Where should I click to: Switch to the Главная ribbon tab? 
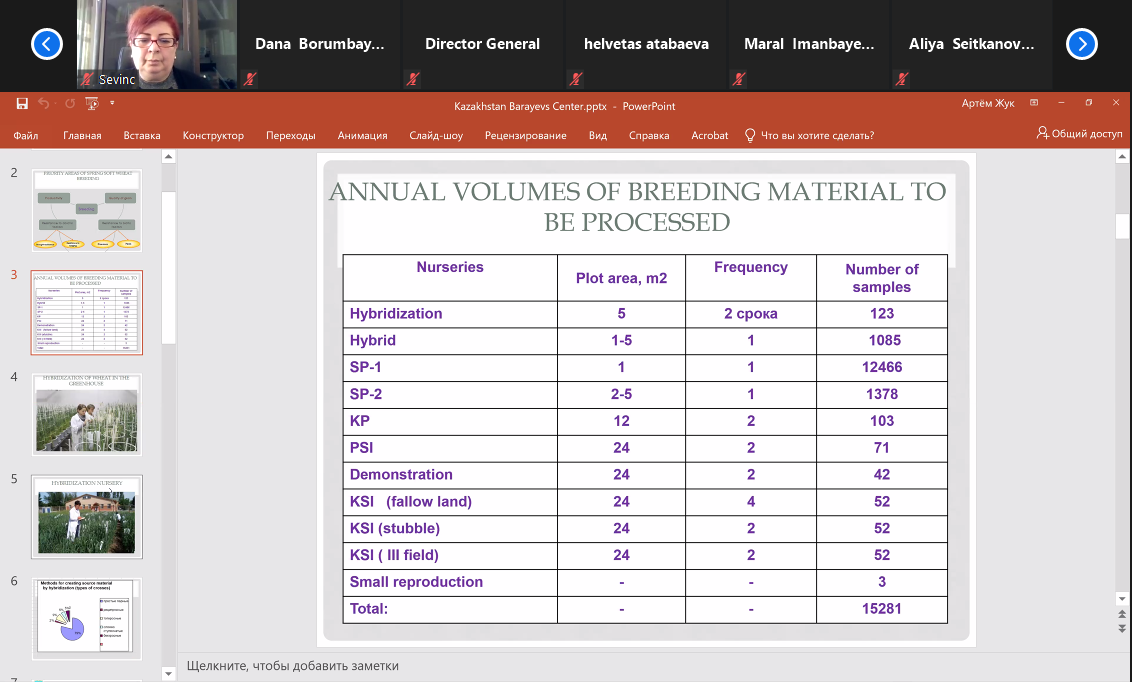82,135
